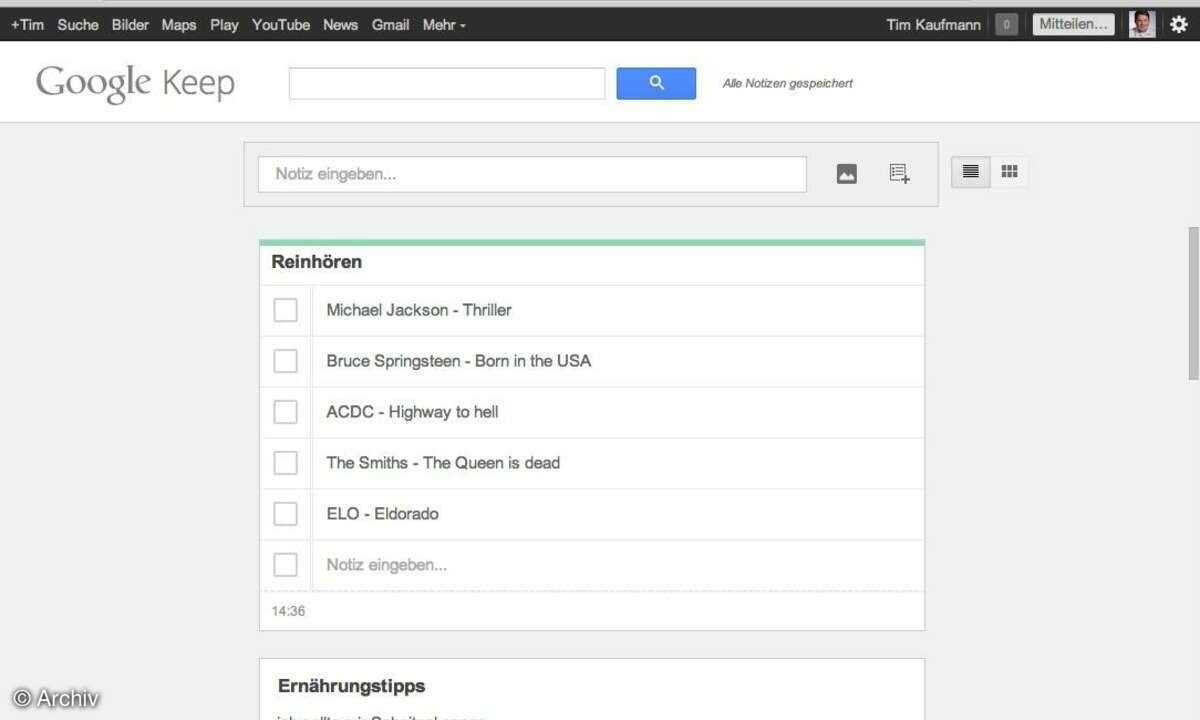This screenshot has width=1200, height=720.
Task: Switch to grid view layout
Action: [x=1009, y=172]
